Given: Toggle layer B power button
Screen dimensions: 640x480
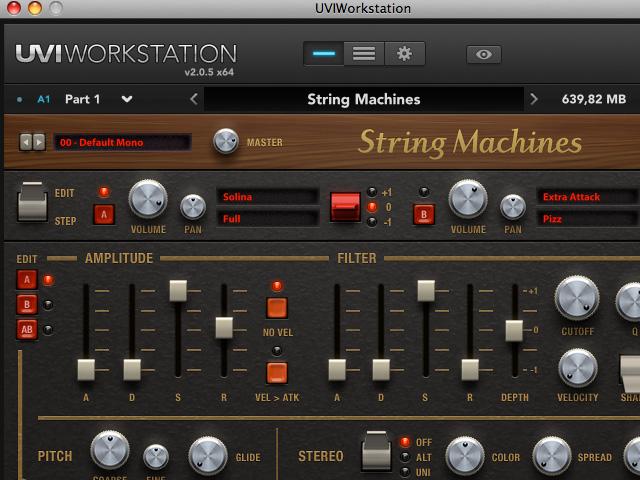Looking at the screenshot, I should pyautogui.click(x=424, y=214).
